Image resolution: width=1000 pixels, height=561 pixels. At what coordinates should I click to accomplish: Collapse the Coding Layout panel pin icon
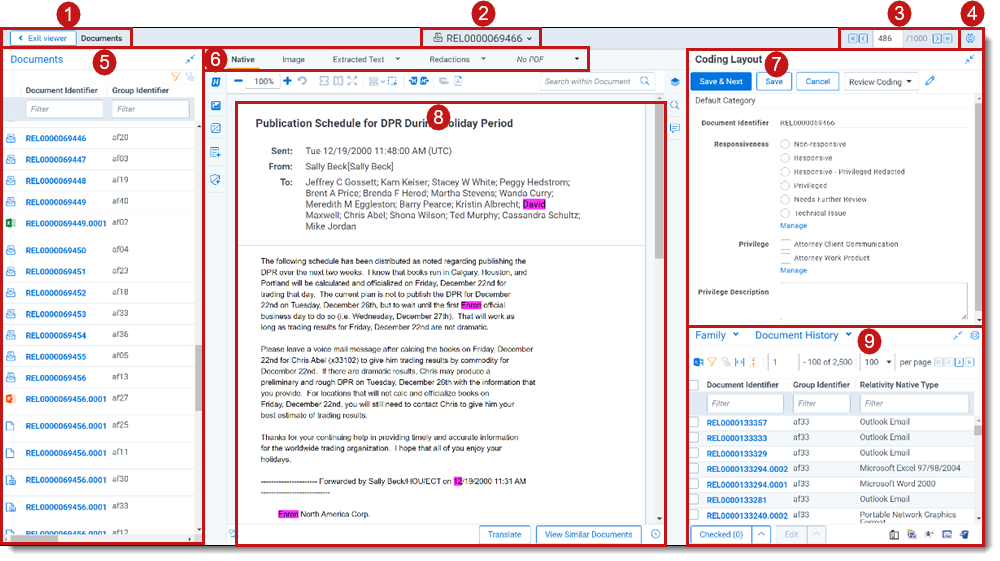(969, 59)
